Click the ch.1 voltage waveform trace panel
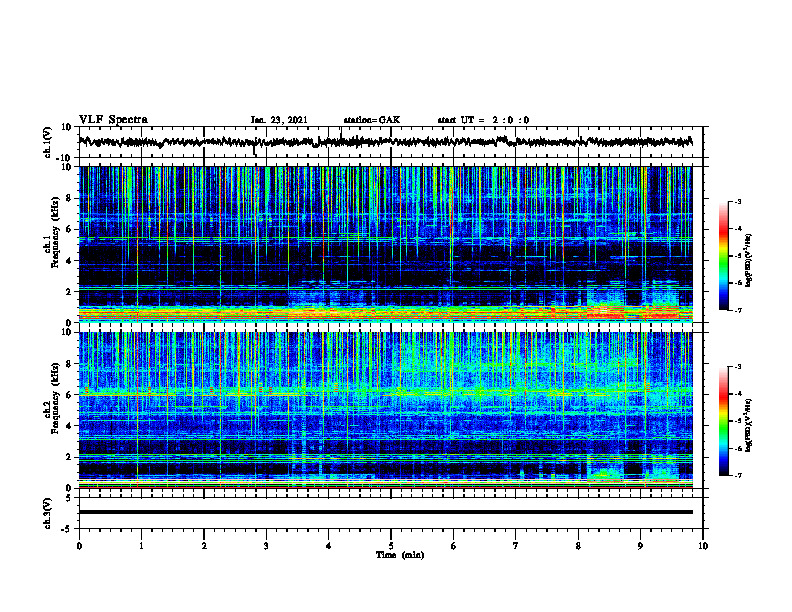 391,142
